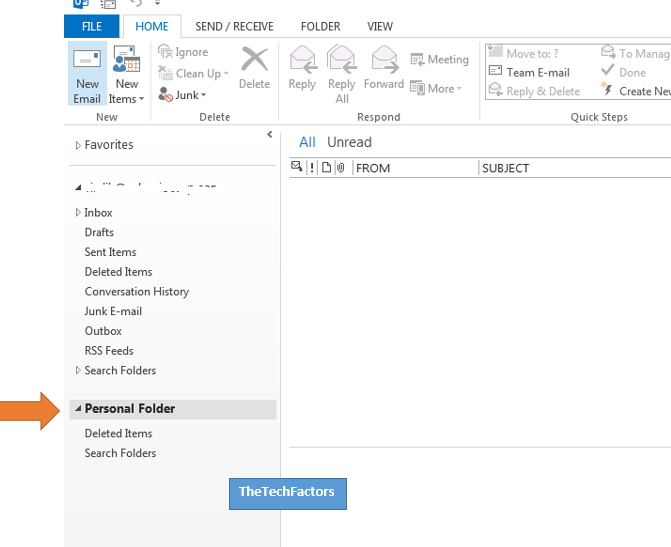Image resolution: width=671 pixels, height=547 pixels.
Task: Expand the mailbox Search Folders node
Action: tap(78, 370)
